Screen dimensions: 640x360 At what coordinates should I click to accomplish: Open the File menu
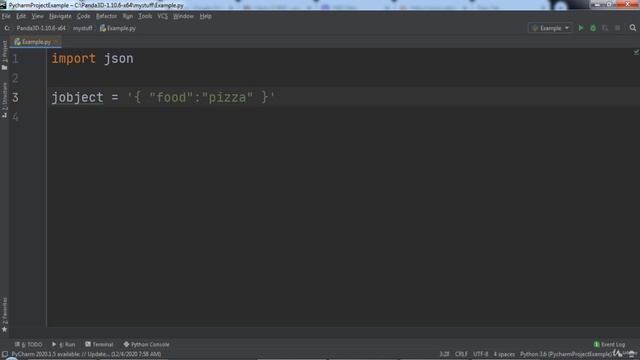coord(6,16)
